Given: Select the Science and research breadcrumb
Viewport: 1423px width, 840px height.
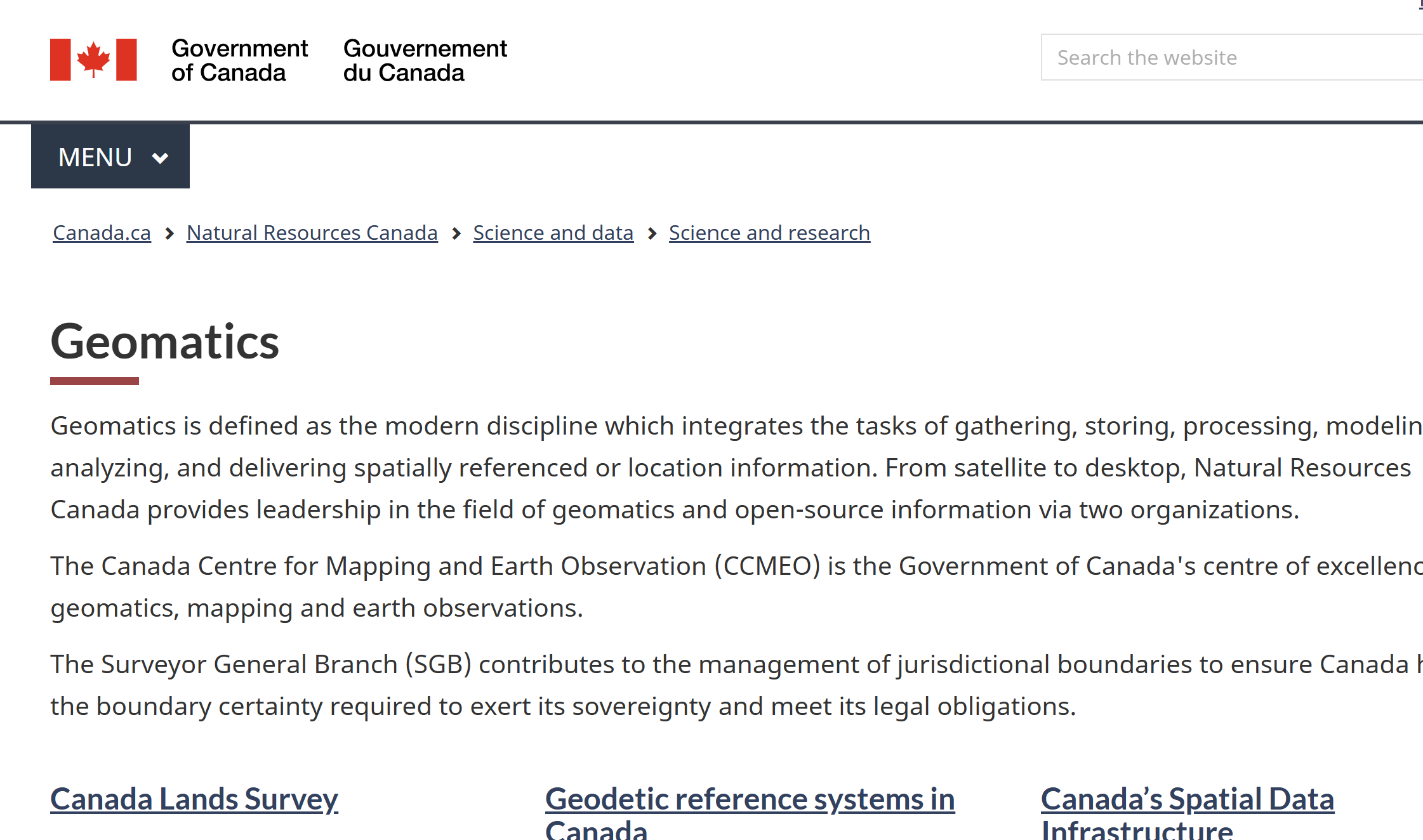Looking at the screenshot, I should [769, 233].
